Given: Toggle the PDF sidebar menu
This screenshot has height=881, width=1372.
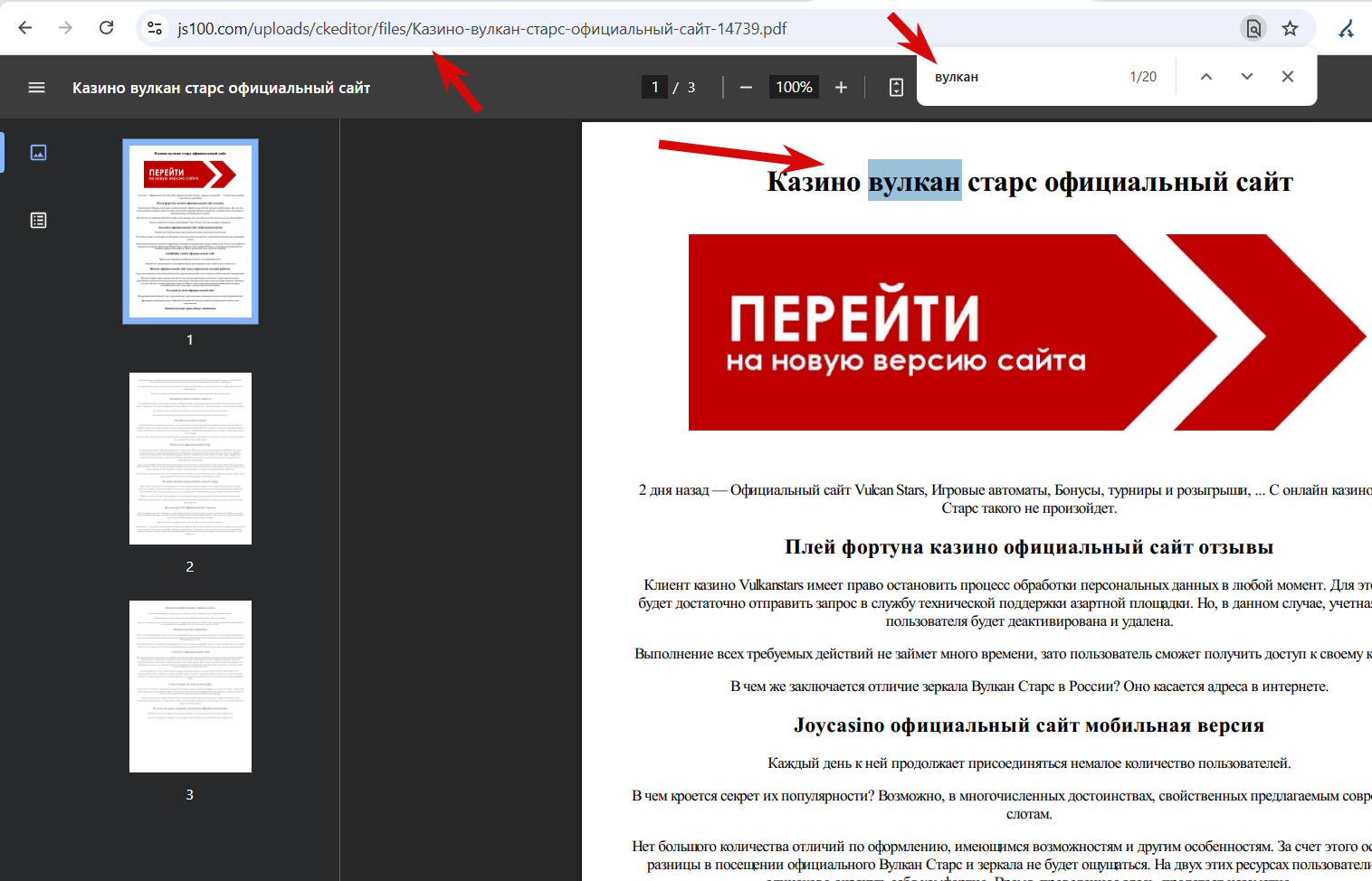Looking at the screenshot, I should (x=36, y=88).
